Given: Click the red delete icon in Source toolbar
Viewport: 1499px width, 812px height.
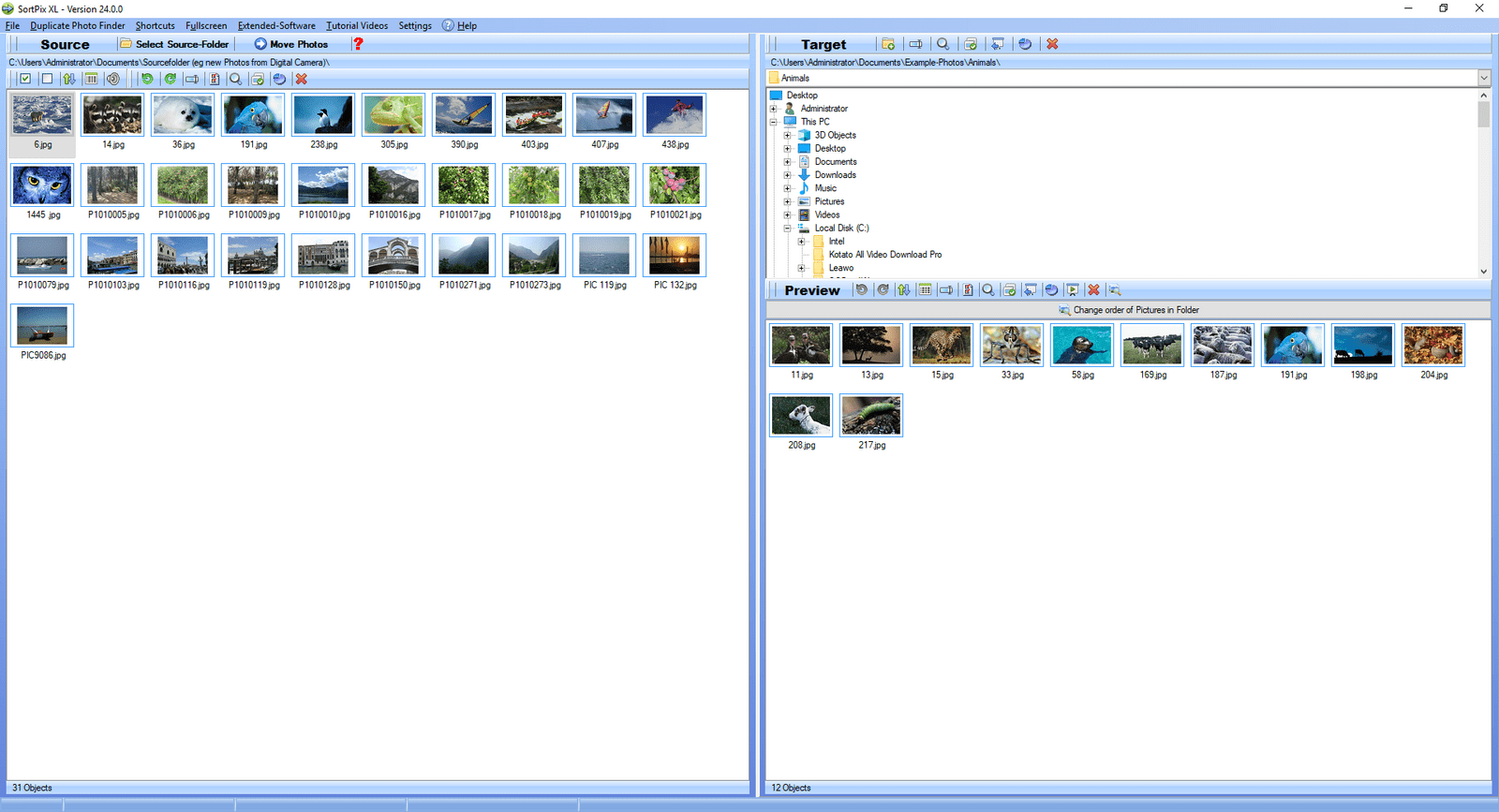Looking at the screenshot, I should [x=302, y=80].
